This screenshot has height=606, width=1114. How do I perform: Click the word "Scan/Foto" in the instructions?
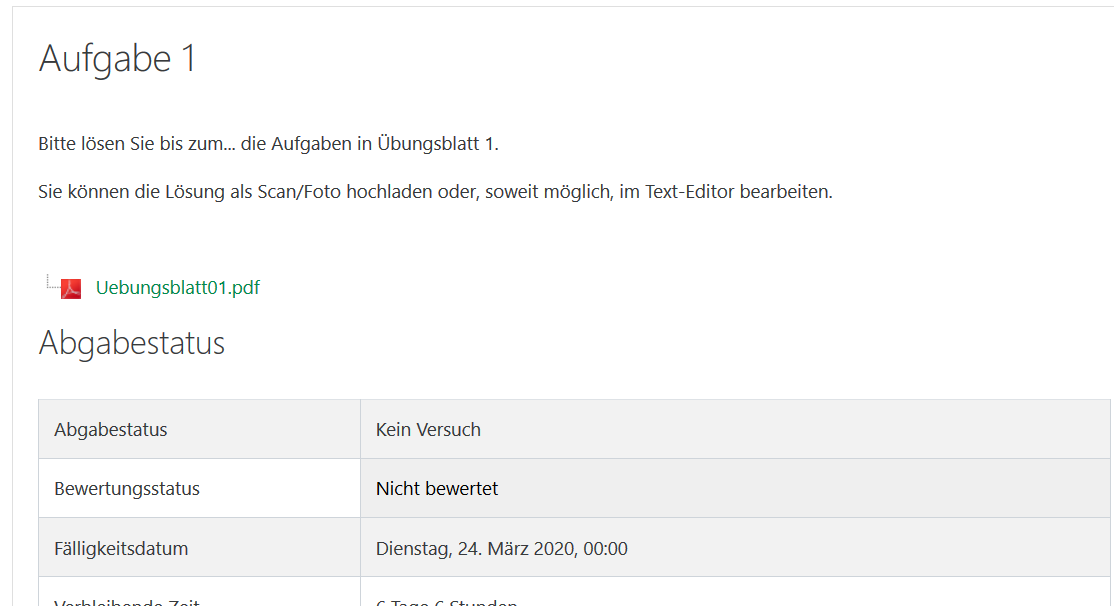(300, 192)
